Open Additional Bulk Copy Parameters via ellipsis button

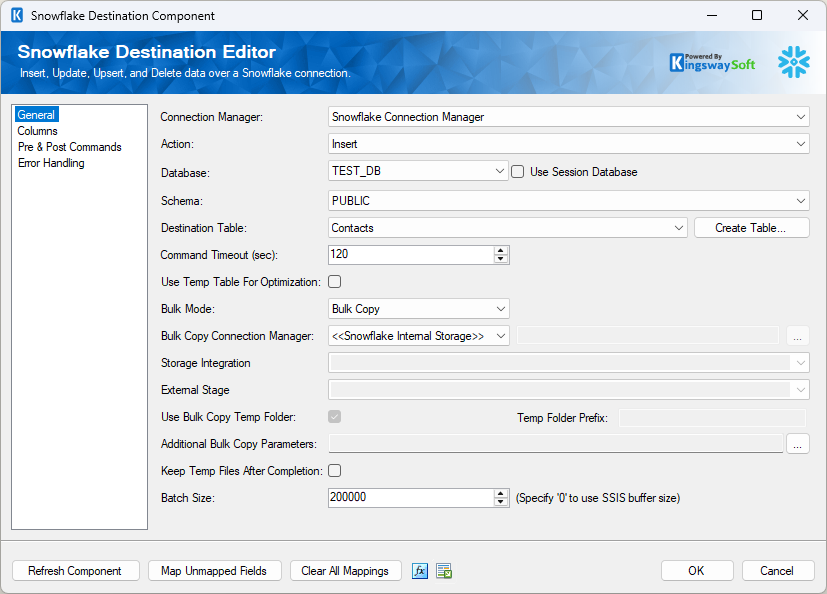[x=797, y=443]
